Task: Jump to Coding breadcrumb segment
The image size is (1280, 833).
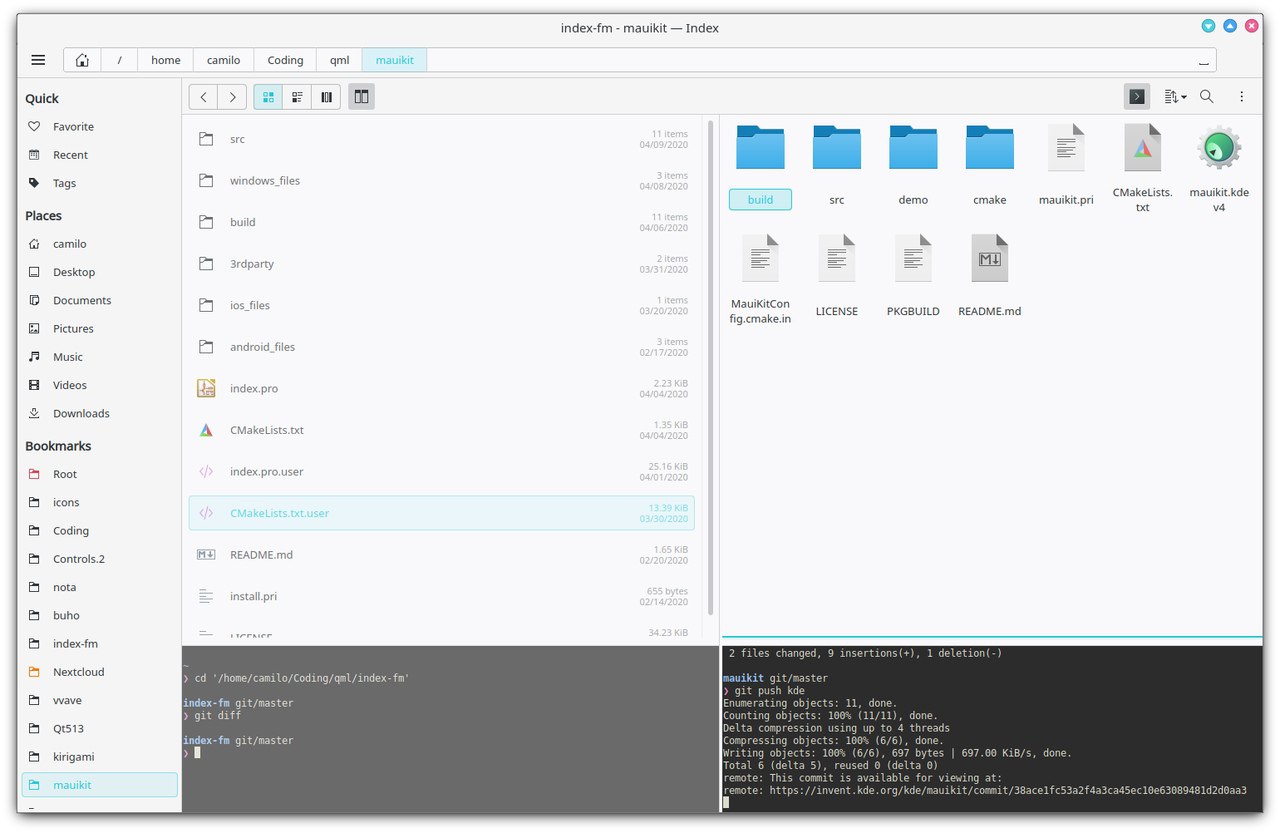Action: tap(285, 60)
